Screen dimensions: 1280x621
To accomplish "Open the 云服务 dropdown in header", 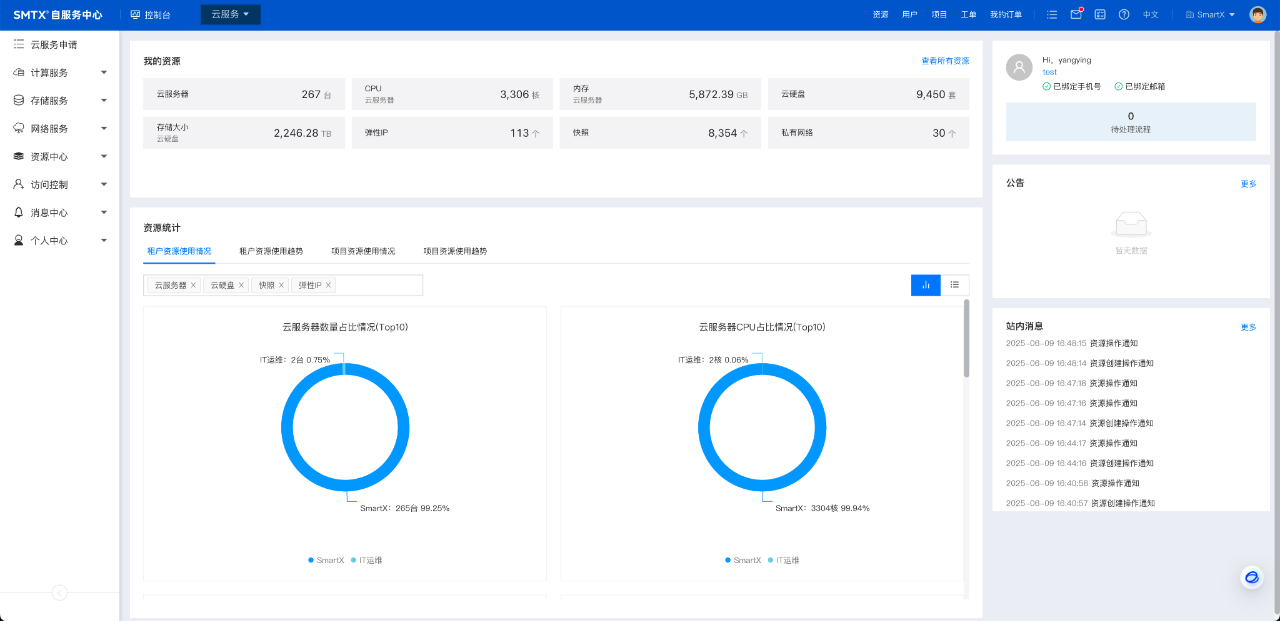I will 230,15.
